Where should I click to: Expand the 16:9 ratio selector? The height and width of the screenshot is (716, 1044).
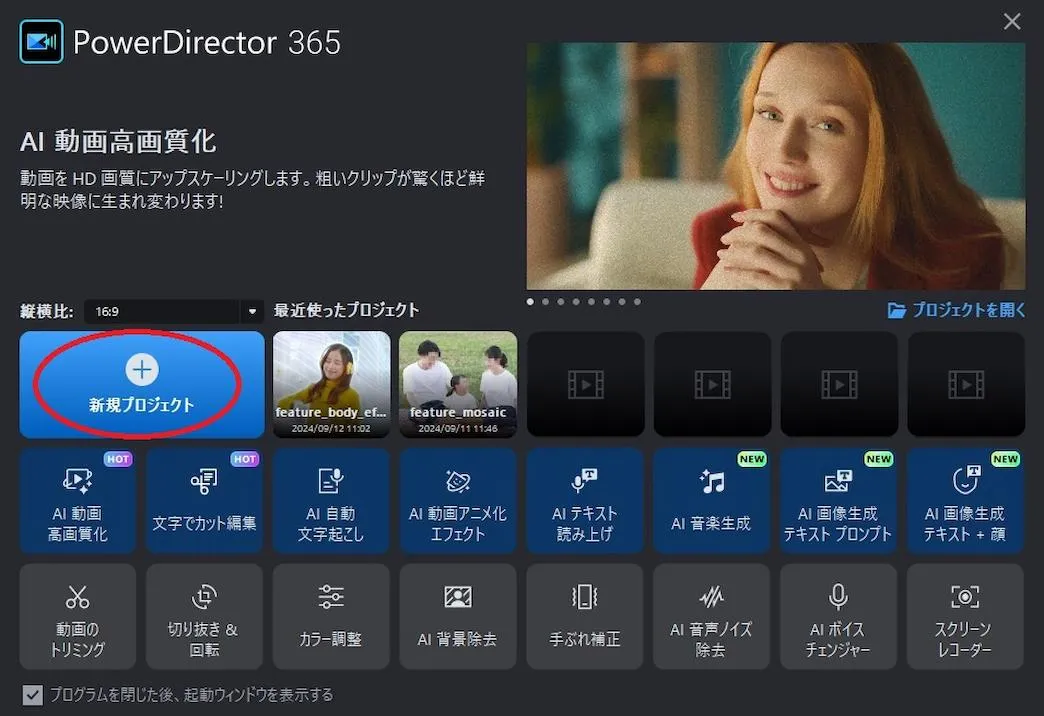(251, 311)
